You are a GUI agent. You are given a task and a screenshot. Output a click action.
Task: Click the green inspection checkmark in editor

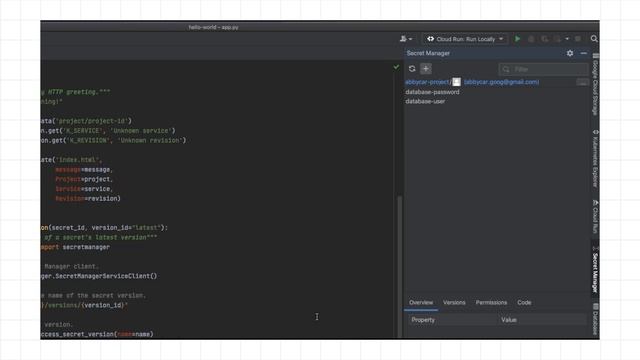396,67
